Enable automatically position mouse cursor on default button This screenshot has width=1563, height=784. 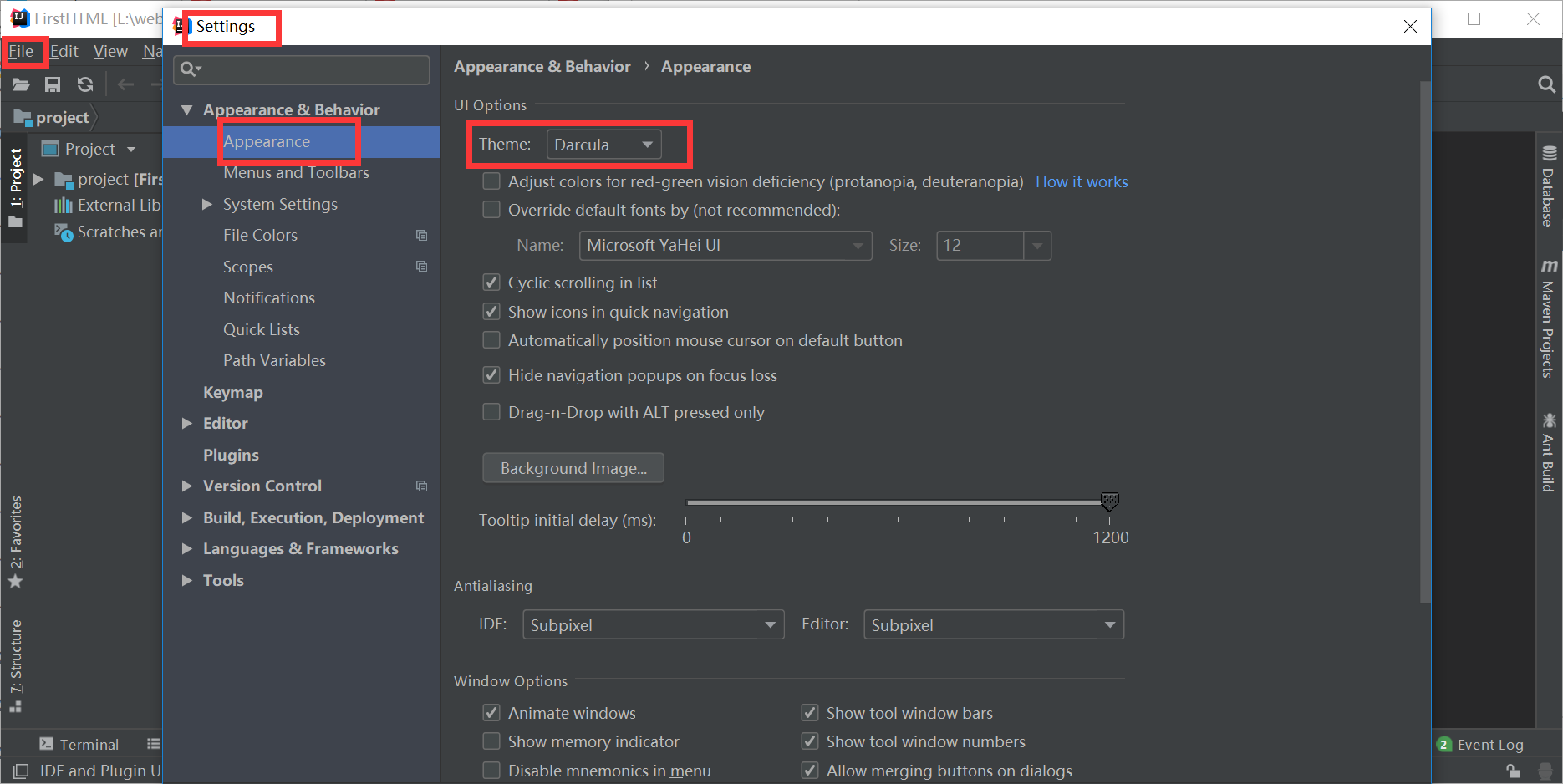(491, 340)
